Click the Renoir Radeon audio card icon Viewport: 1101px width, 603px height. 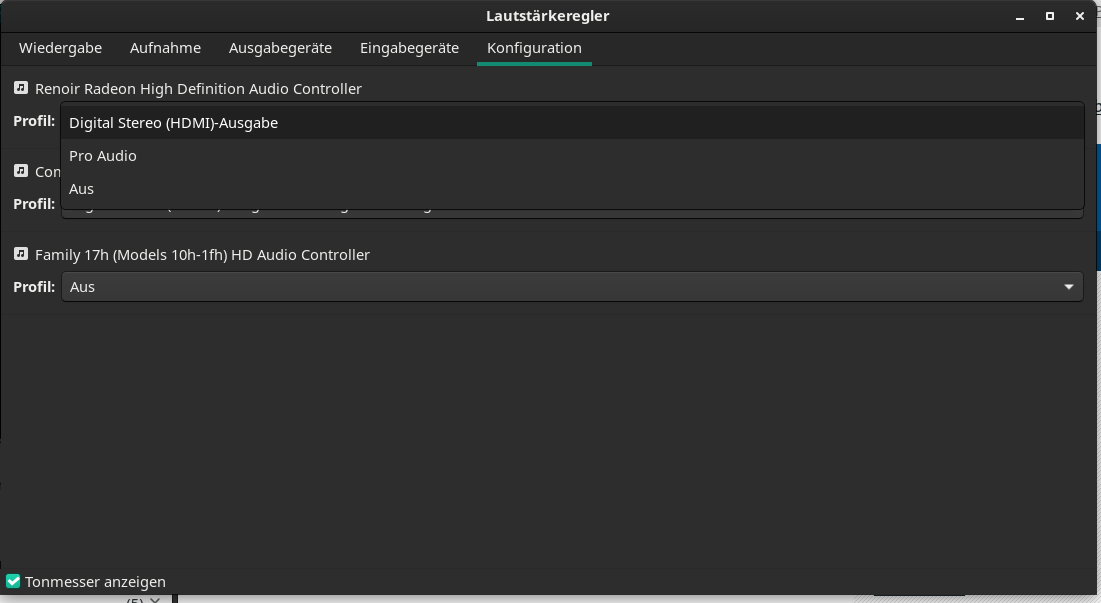[x=21, y=88]
